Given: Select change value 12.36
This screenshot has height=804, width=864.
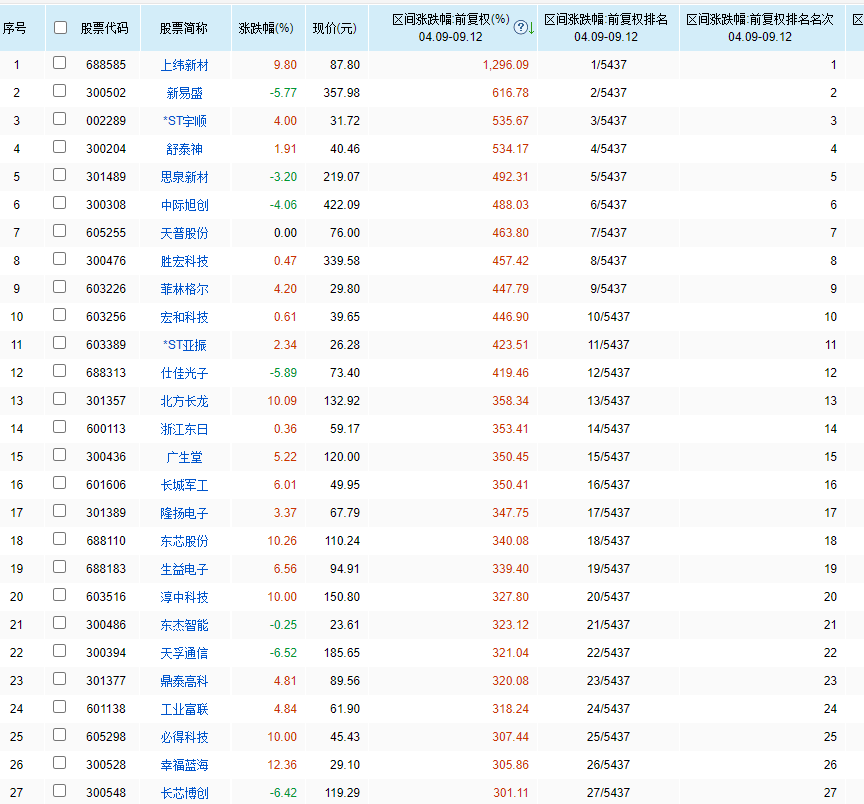Looking at the screenshot, I should pyautogui.click(x=282, y=765).
